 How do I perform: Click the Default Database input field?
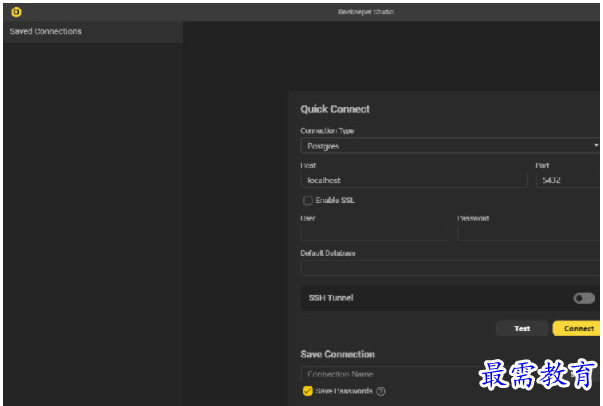pos(450,268)
